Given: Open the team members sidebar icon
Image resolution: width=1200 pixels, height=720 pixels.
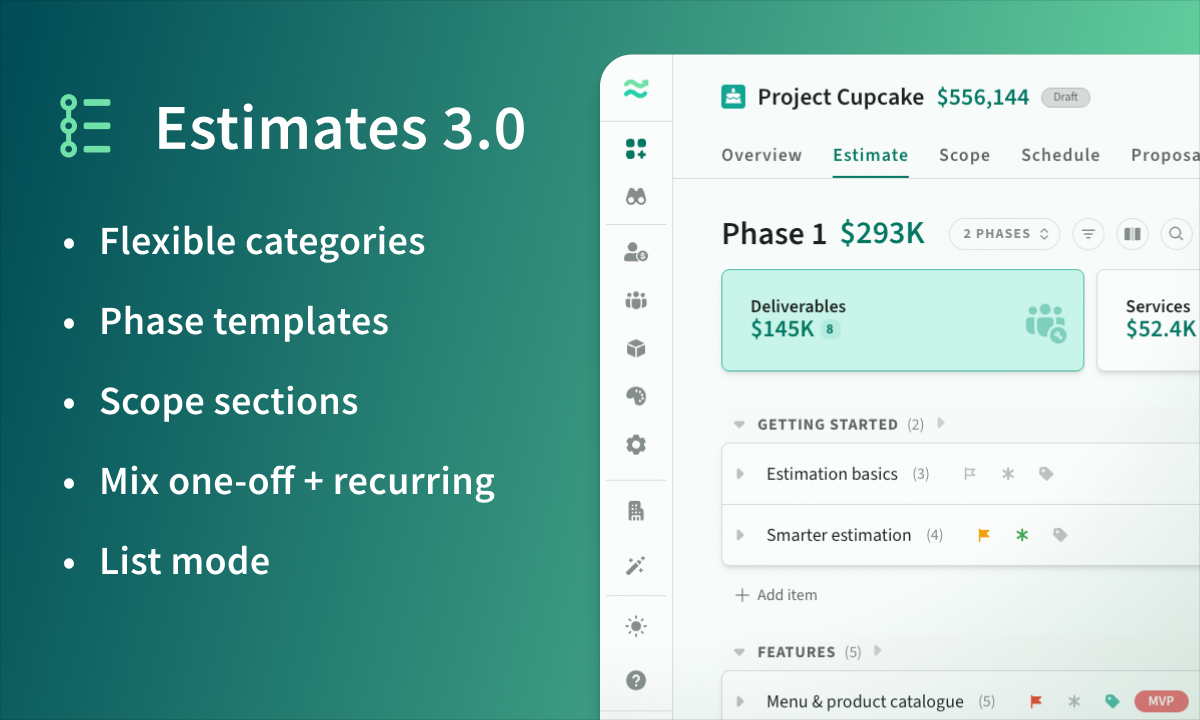Looking at the screenshot, I should point(636,299).
